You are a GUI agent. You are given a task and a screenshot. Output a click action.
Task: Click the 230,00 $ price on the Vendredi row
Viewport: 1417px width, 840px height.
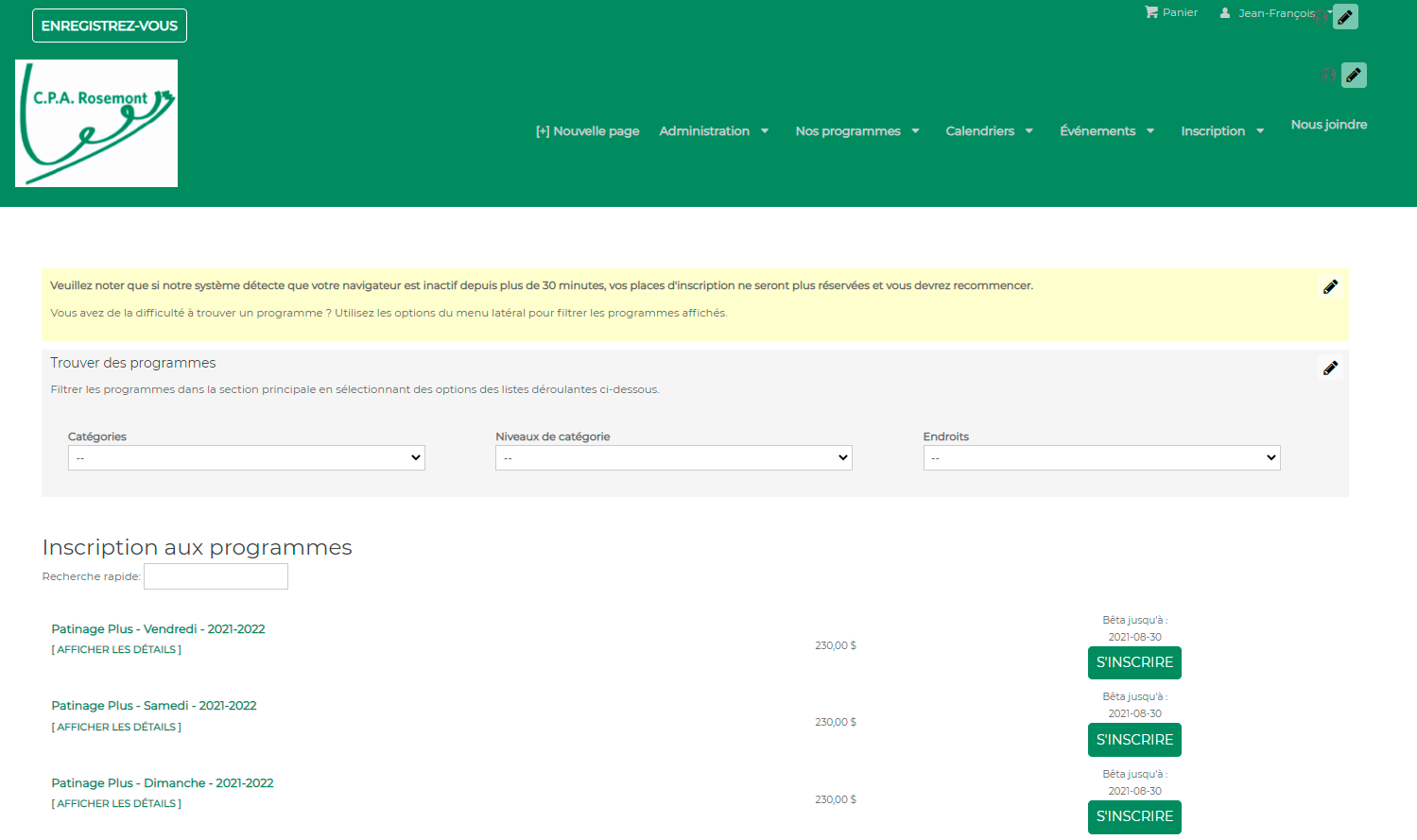coord(836,646)
